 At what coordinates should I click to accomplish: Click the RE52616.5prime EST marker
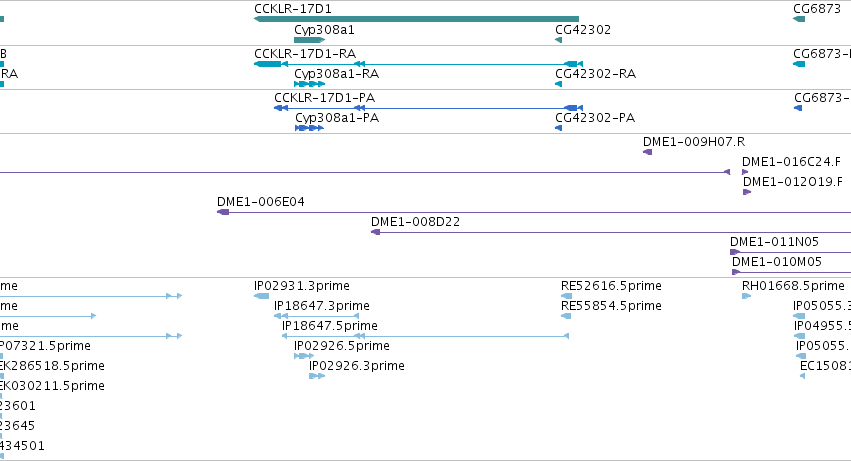pos(566,296)
